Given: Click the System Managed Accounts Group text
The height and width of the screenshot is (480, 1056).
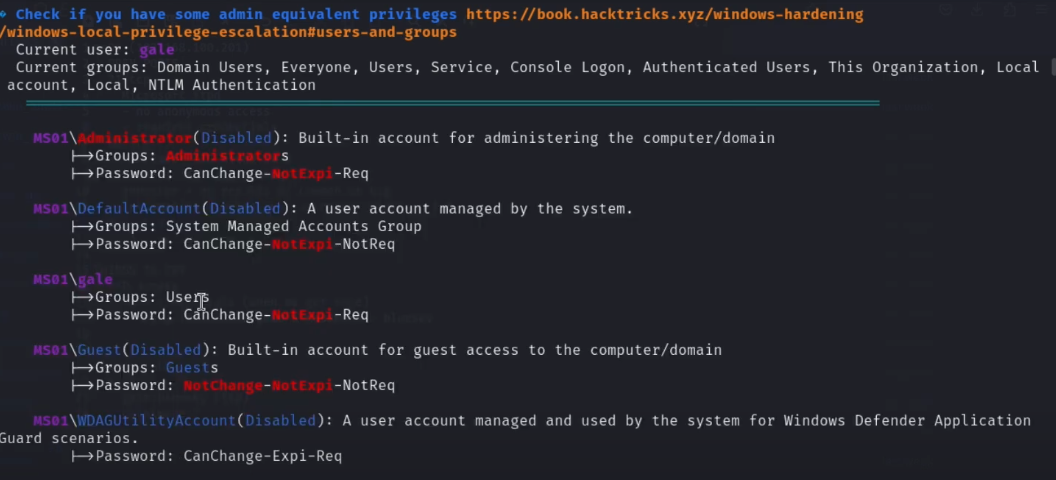Looking at the screenshot, I should pos(293,227).
